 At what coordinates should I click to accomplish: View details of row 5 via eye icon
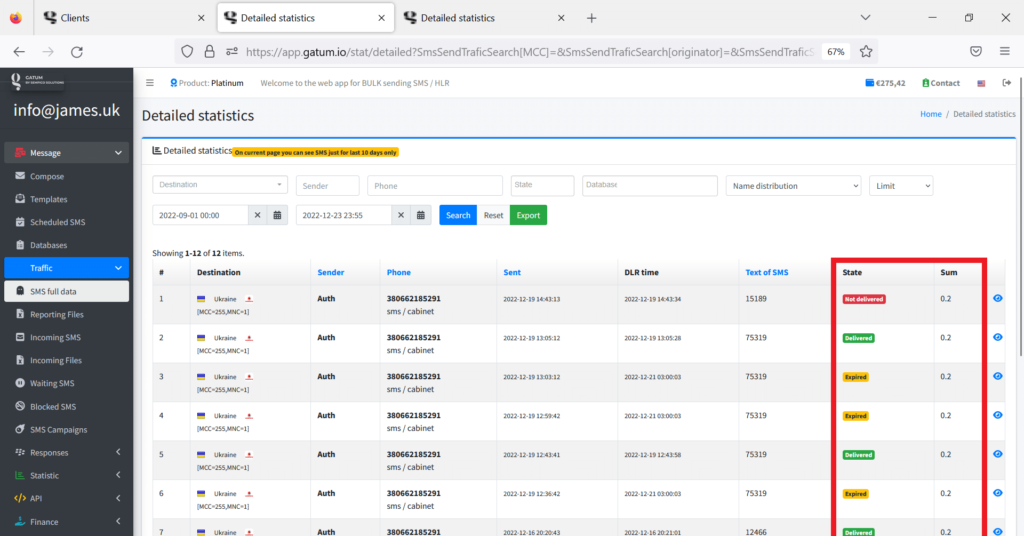point(997,454)
